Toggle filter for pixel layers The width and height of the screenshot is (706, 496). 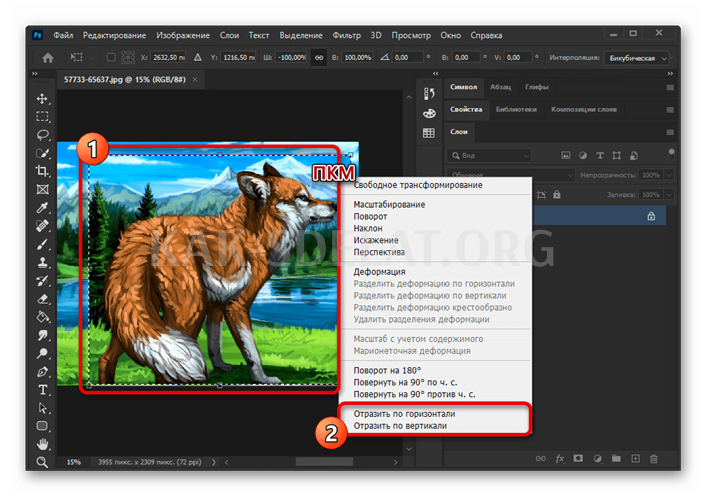566,156
